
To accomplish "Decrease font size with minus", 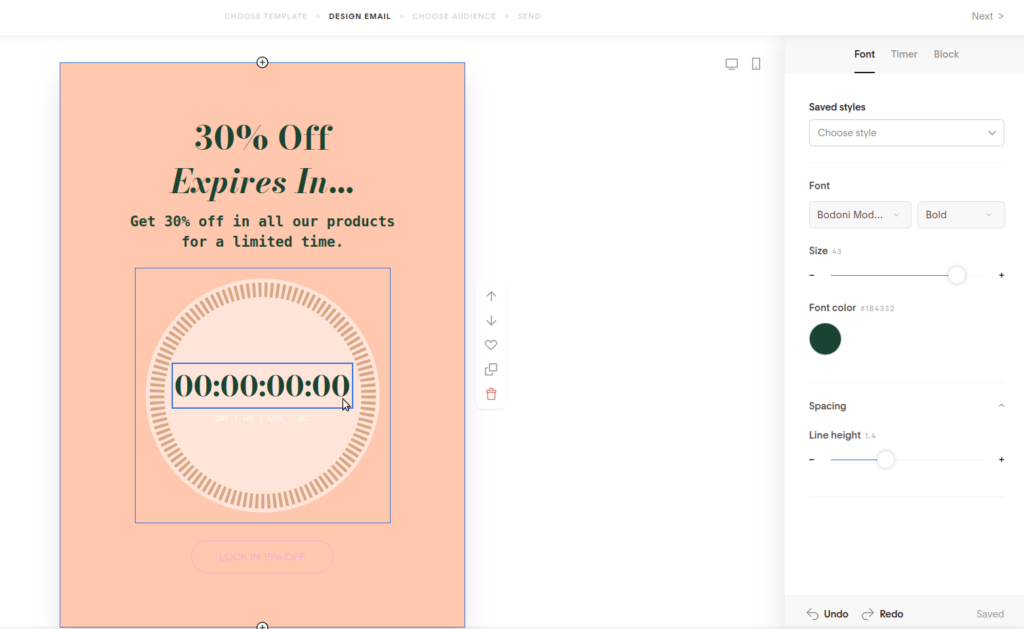I will point(812,276).
